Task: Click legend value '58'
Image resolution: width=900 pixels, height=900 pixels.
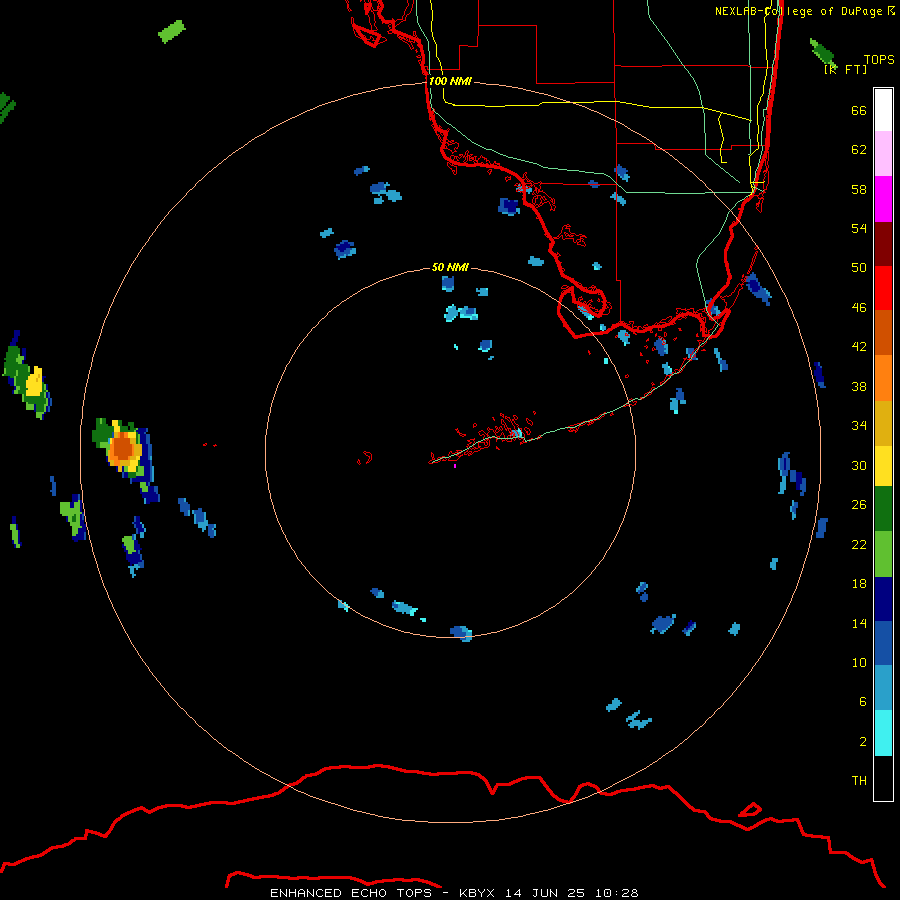Action: click(859, 189)
